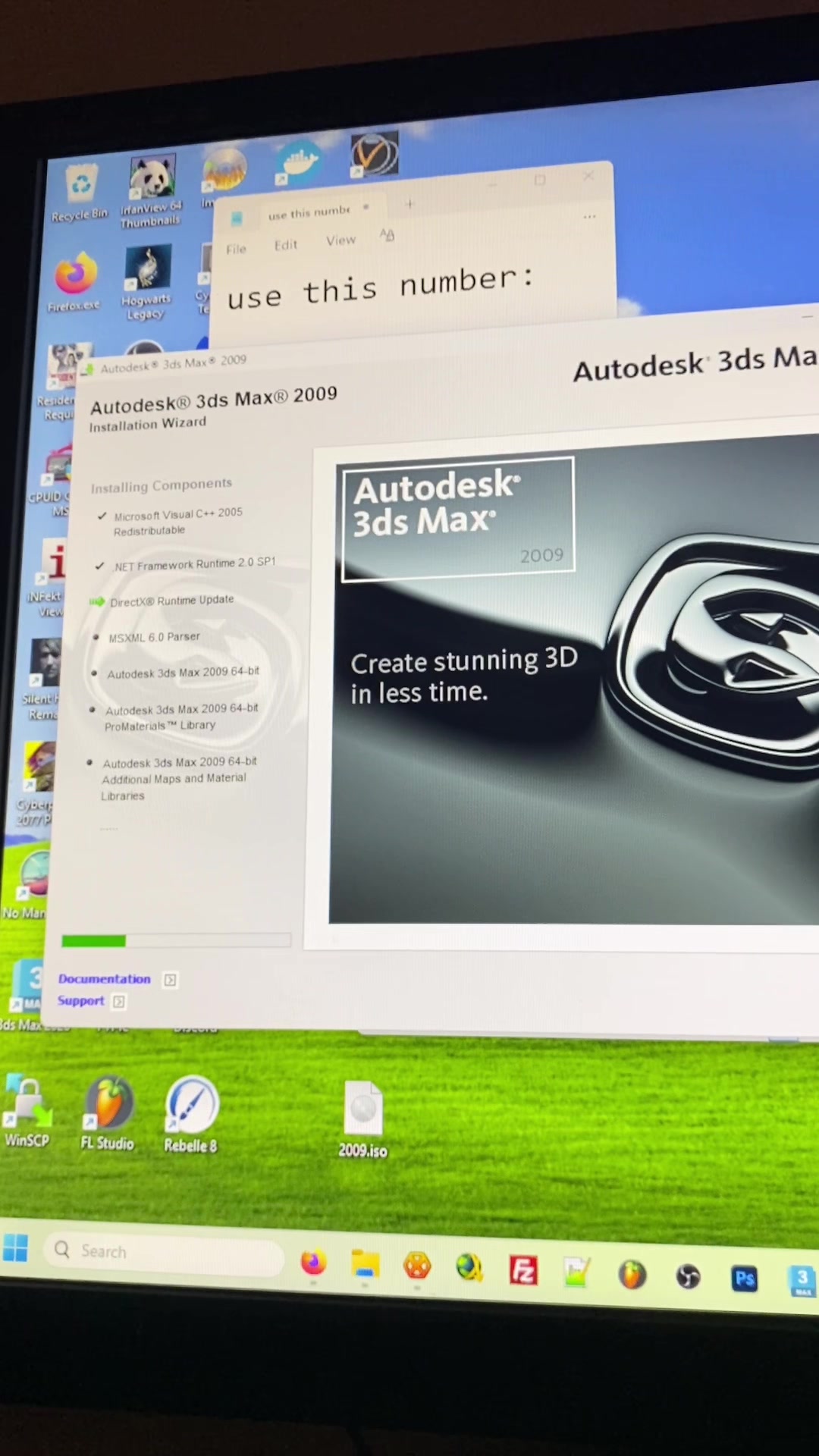Open Photoshop from the taskbar

(745, 1279)
